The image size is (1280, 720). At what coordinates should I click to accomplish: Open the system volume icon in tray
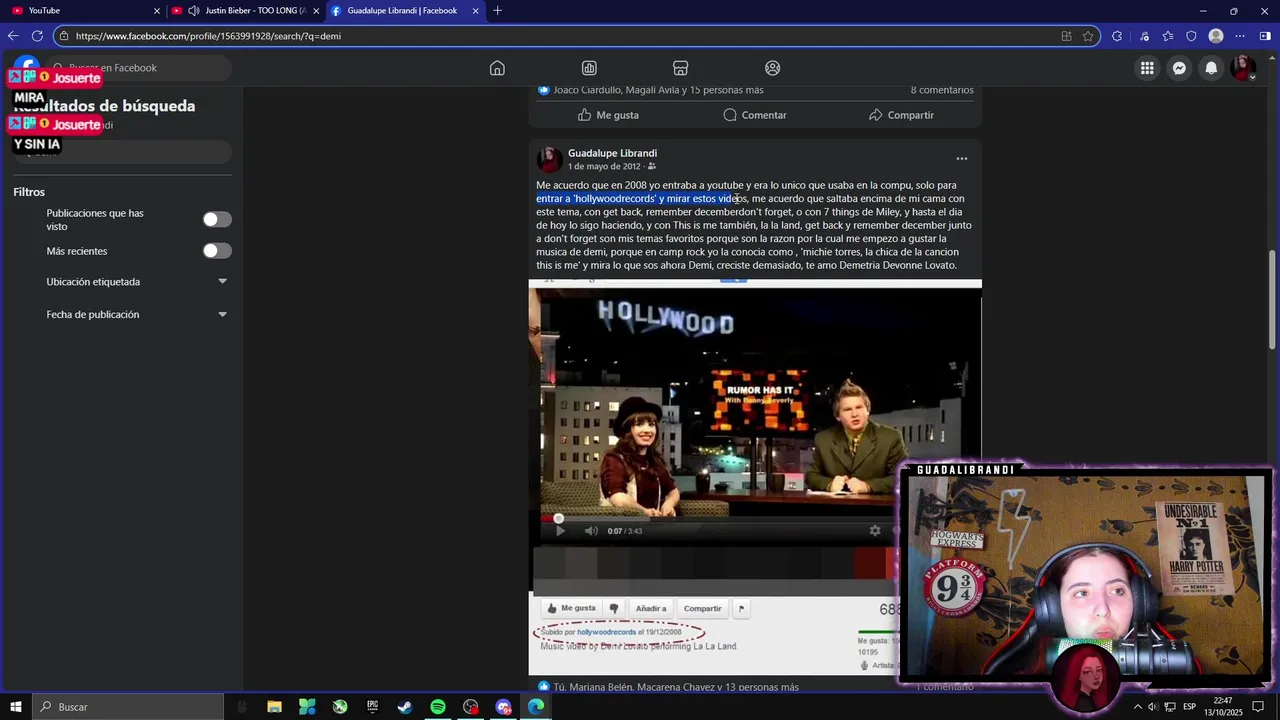click(x=1153, y=707)
